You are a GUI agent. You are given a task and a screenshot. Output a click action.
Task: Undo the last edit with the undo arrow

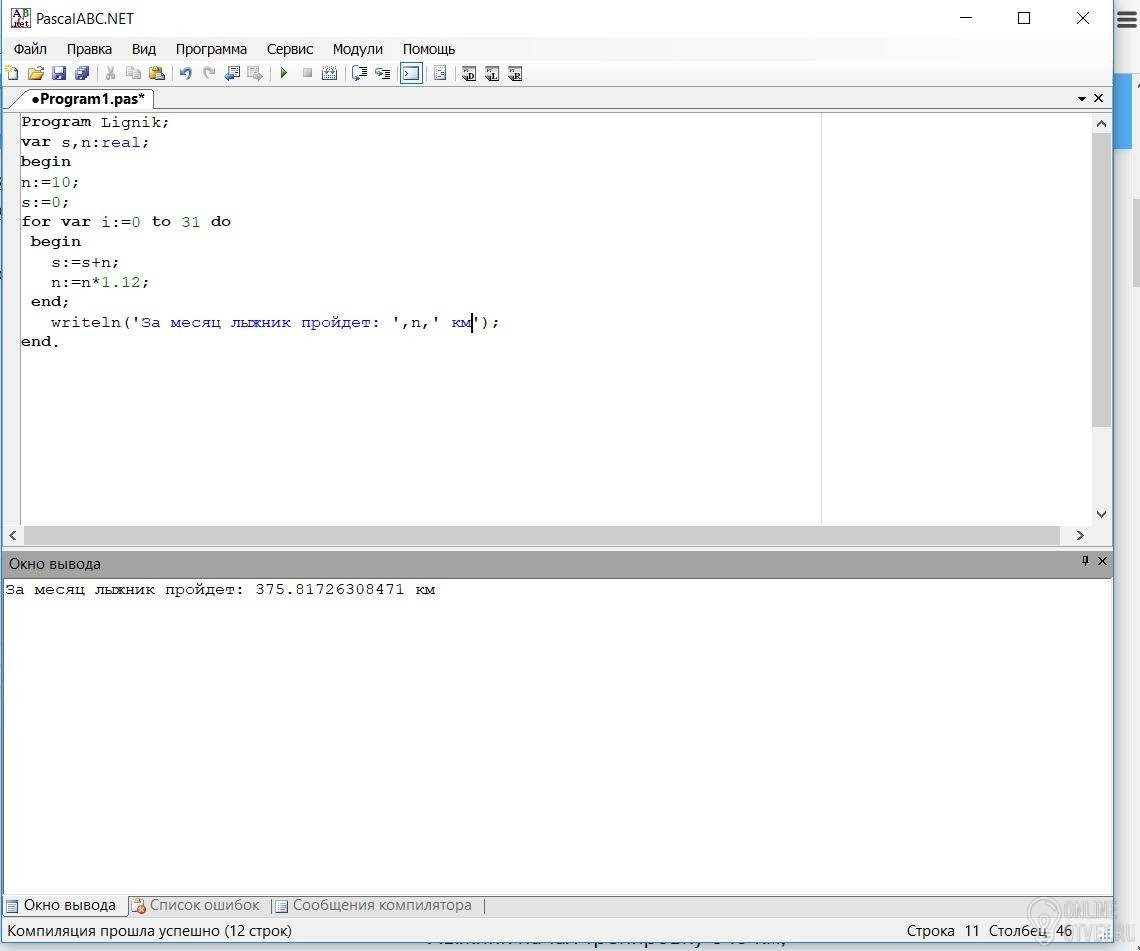[x=185, y=73]
